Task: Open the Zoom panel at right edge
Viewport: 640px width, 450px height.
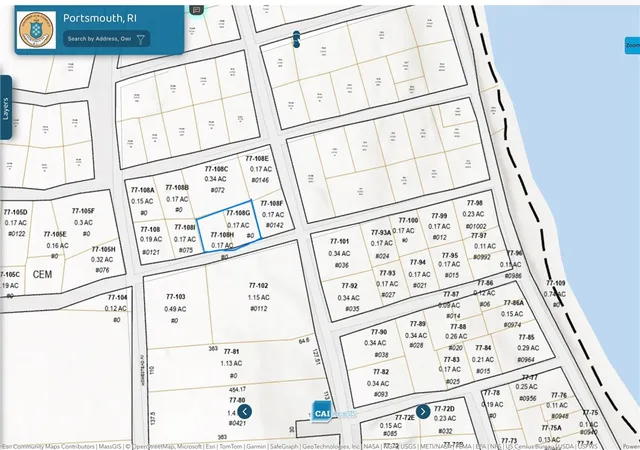Action: pyautogui.click(x=633, y=45)
